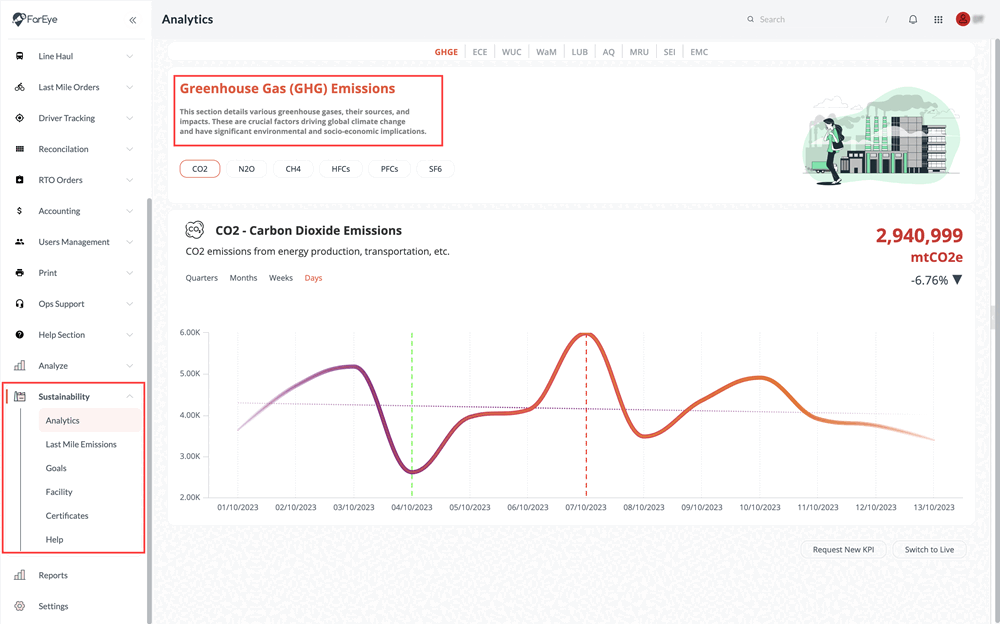Image resolution: width=1000 pixels, height=624 pixels.
Task: Expand the Users Management chevron
Action: point(129,242)
